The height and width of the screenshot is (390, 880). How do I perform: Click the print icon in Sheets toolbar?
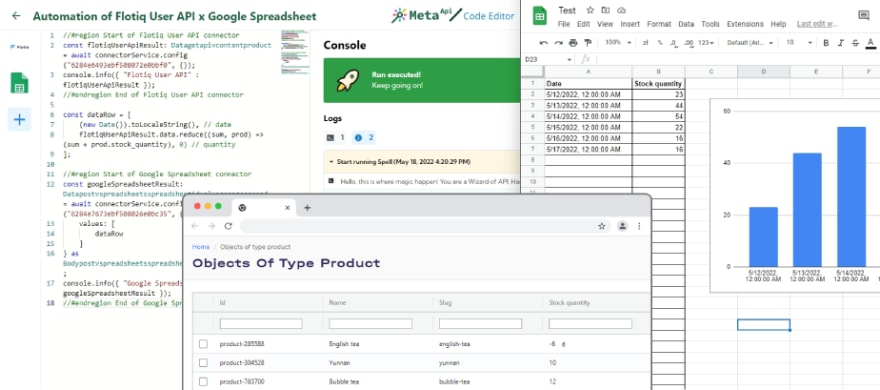(572, 43)
